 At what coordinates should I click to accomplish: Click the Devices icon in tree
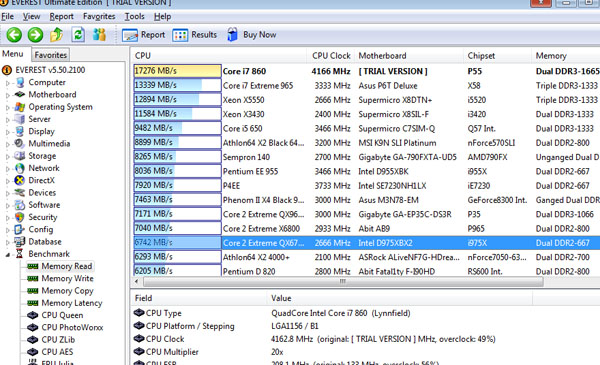click(20, 192)
